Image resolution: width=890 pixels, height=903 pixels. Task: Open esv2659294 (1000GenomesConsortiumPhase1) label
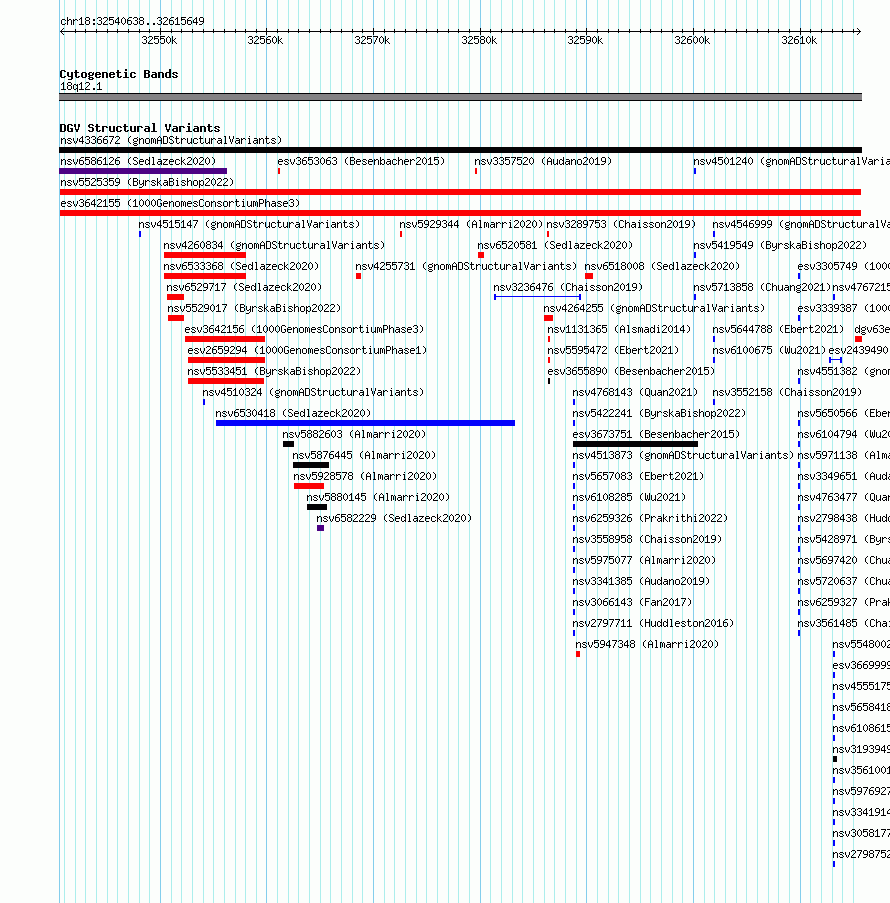coord(307,351)
